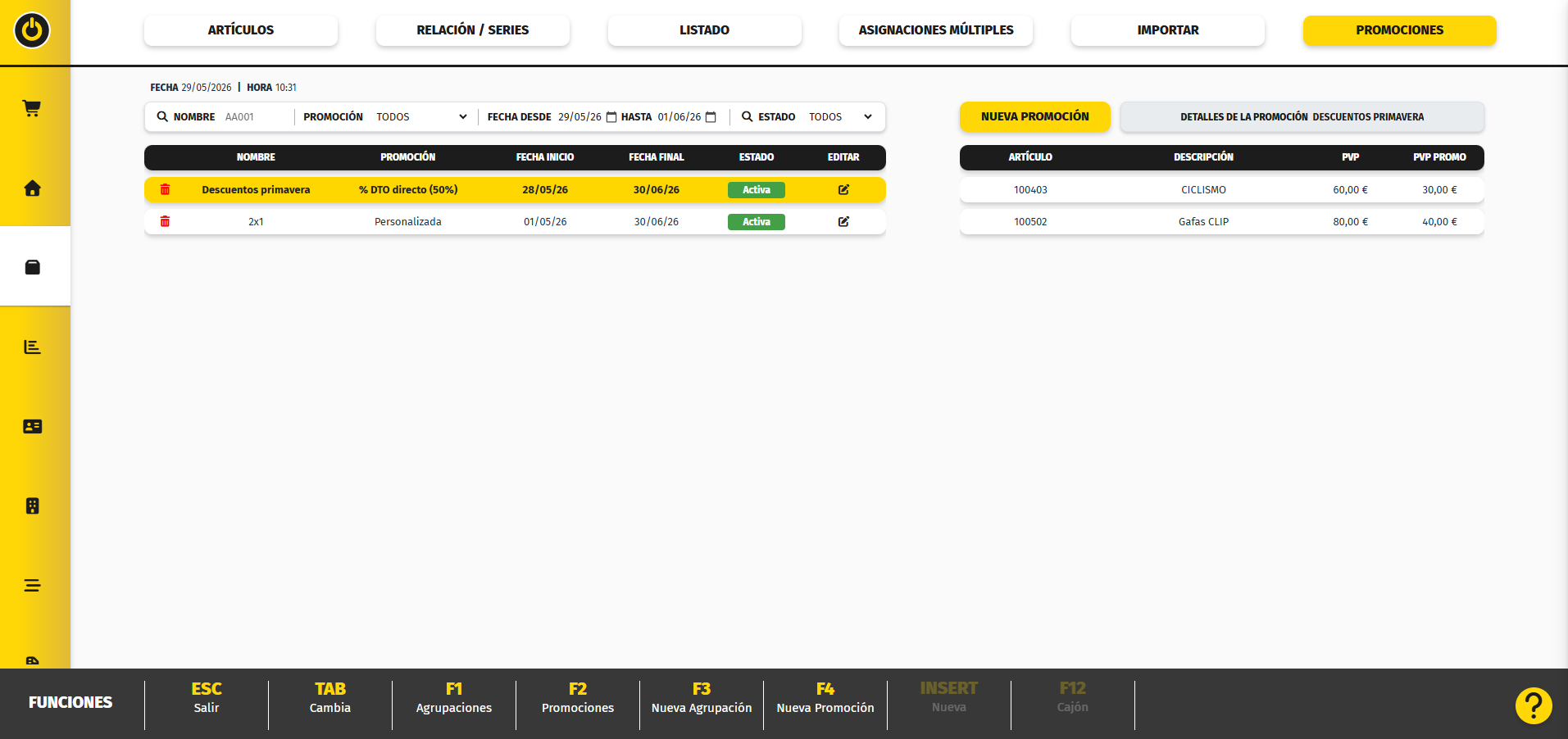Expand the Promoción TODOS dropdown
The height and width of the screenshot is (739, 1568).
[421, 117]
